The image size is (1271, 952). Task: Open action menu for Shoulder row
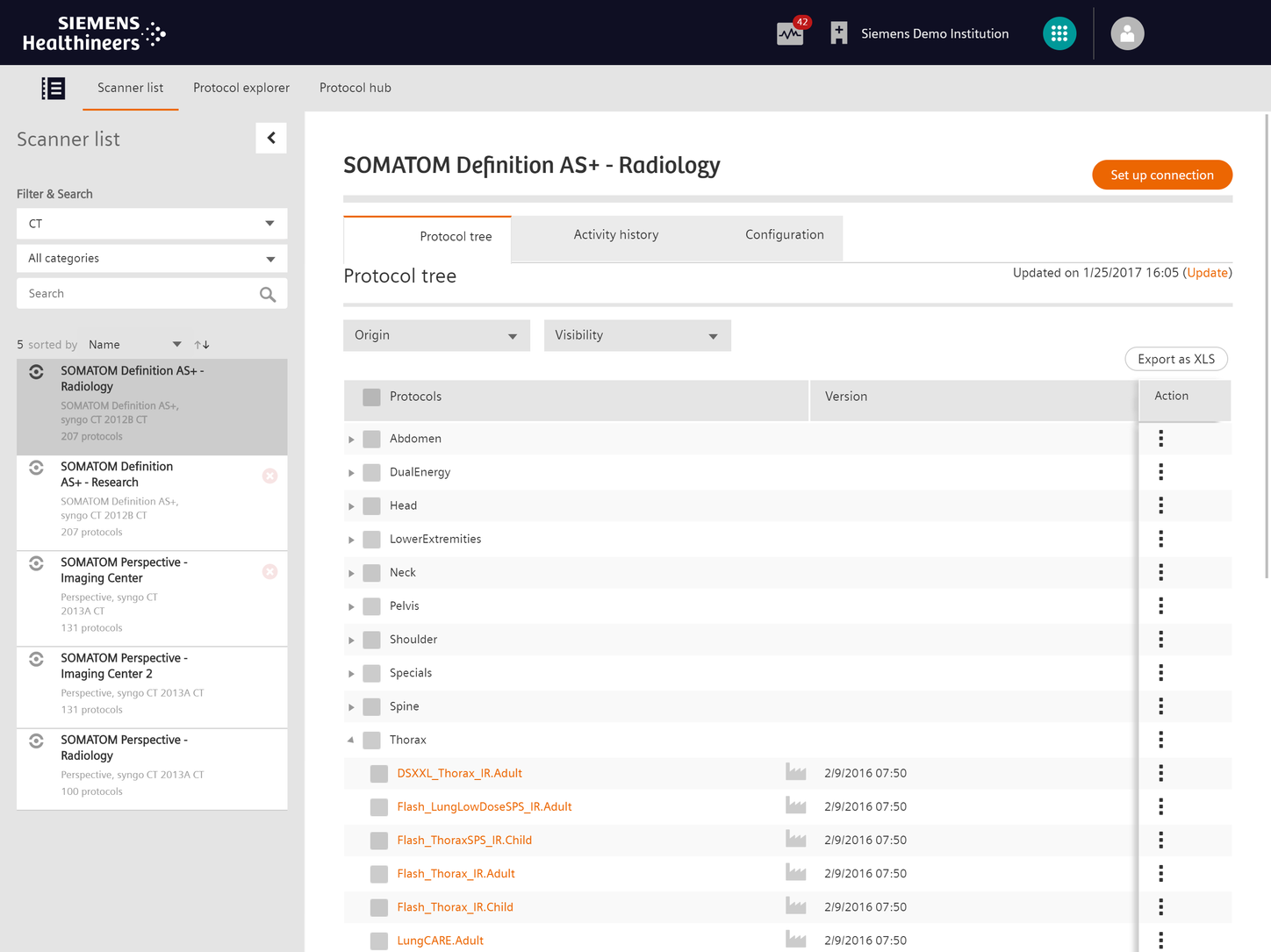(1160, 640)
